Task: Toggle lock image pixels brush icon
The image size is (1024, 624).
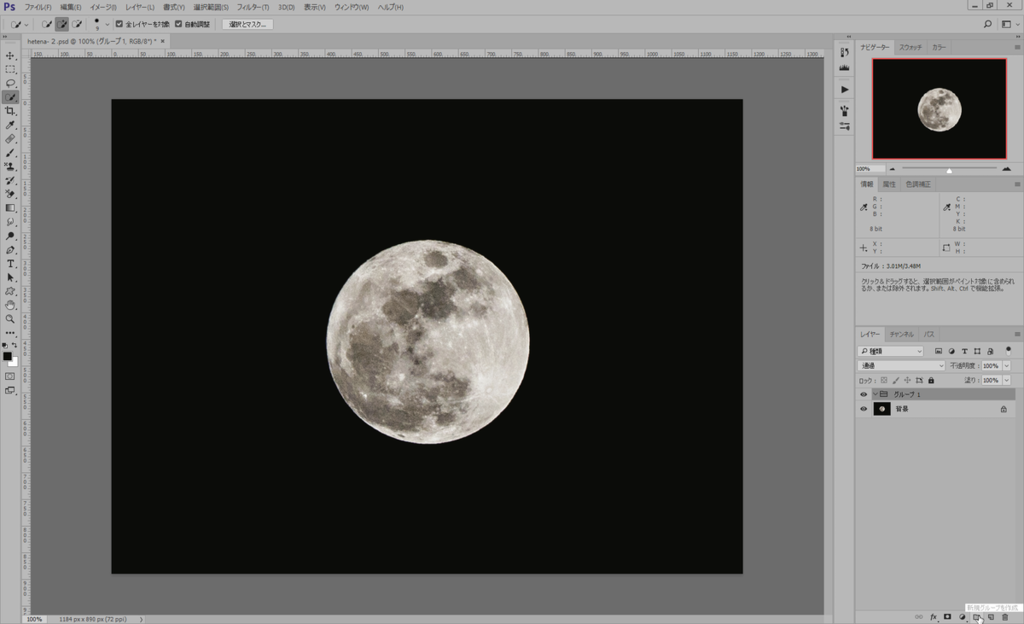Action: pyautogui.click(x=895, y=380)
